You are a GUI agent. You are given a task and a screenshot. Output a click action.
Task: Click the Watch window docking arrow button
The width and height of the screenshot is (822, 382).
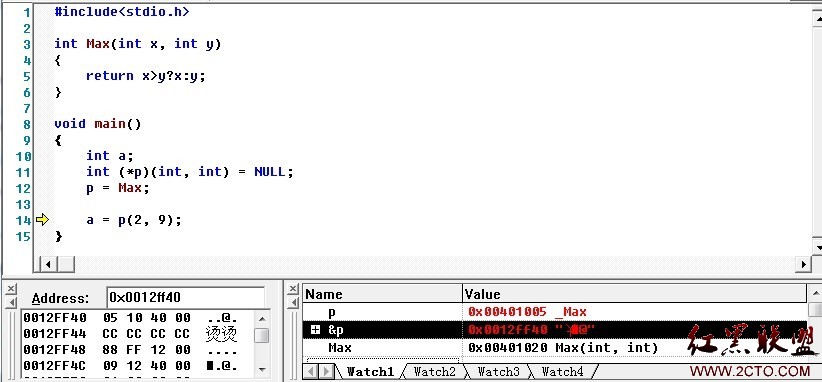click(293, 302)
